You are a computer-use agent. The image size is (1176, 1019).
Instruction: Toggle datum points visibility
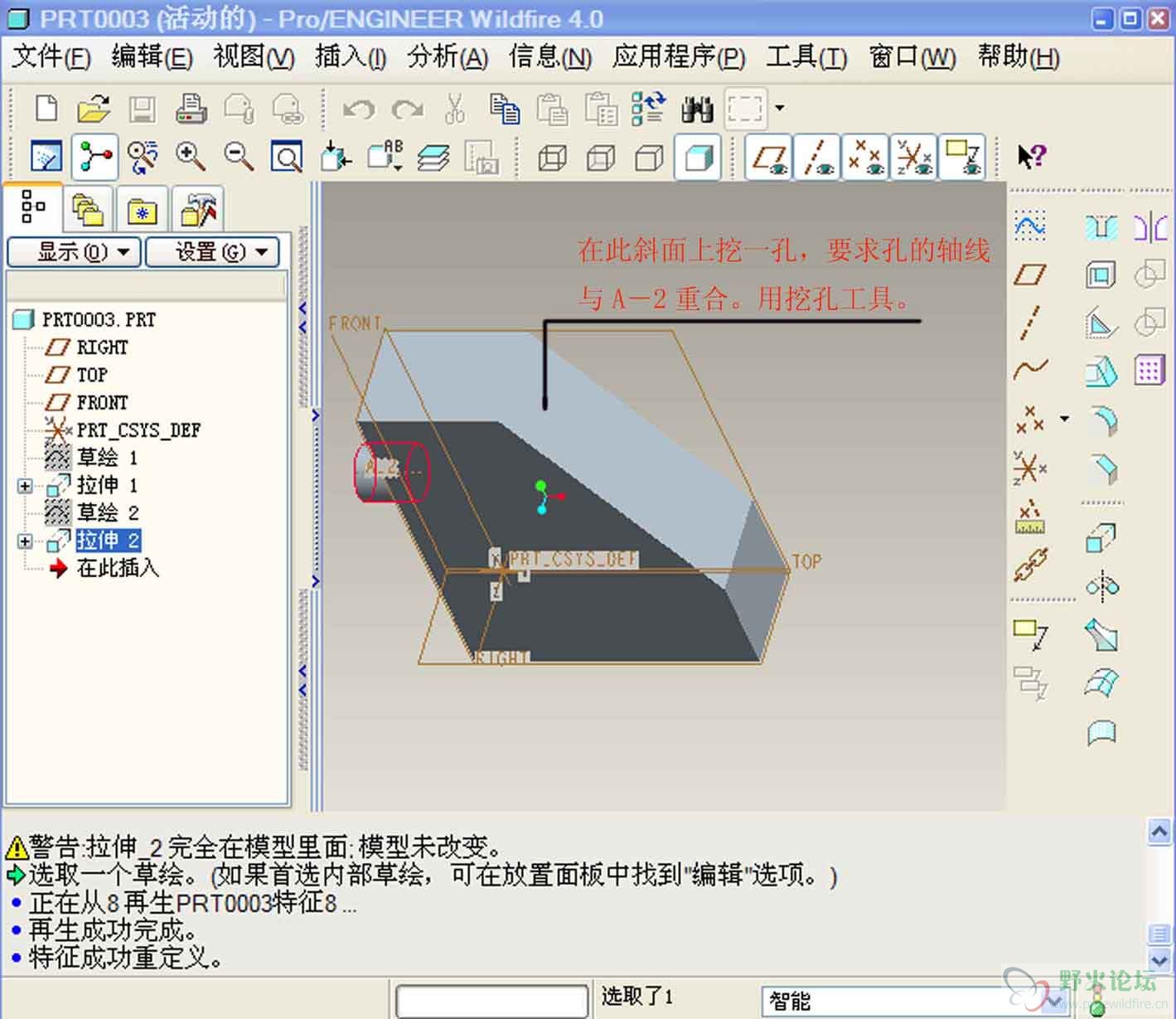pyautogui.click(x=865, y=157)
